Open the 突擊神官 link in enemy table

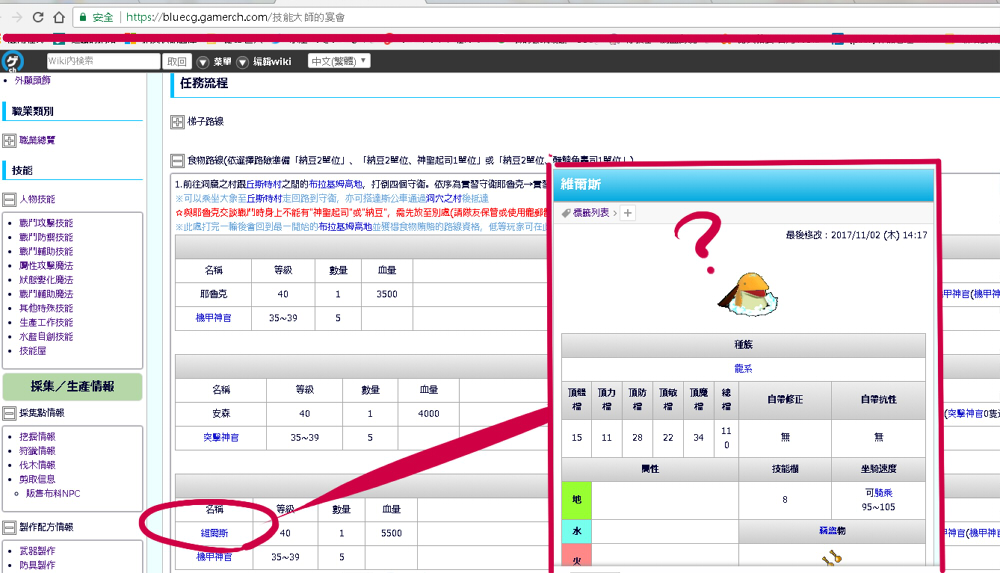(221, 438)
